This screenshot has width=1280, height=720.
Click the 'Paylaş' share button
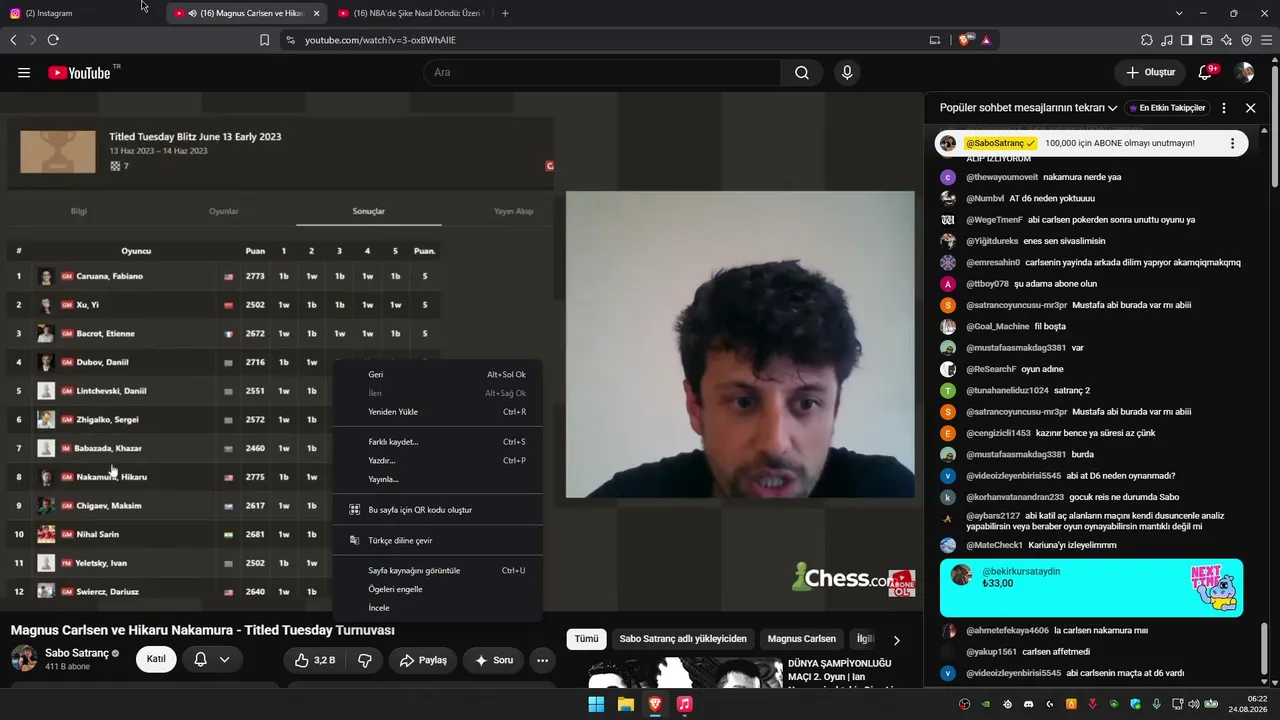point(422,660)
